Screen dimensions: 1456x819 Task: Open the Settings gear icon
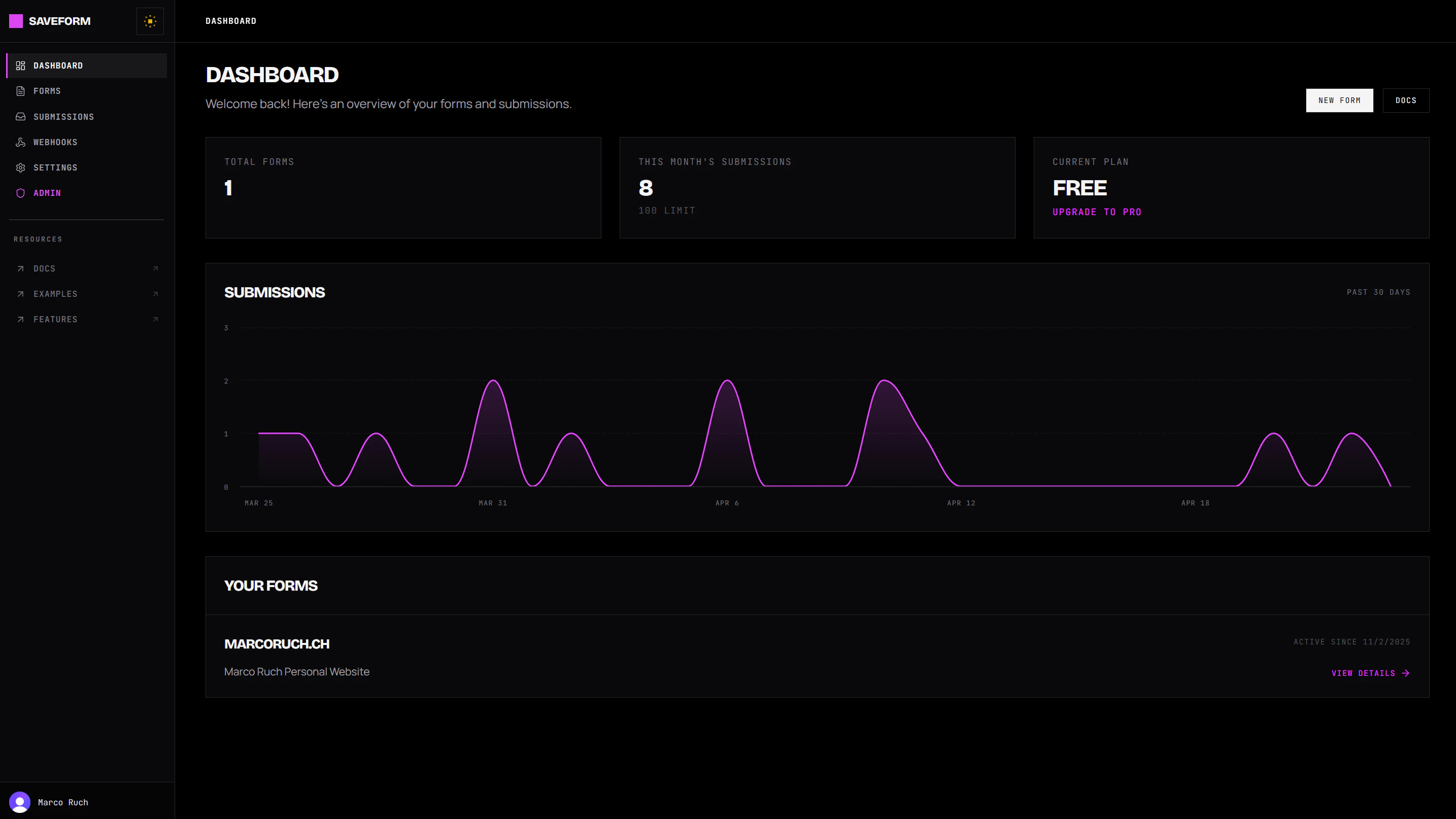pos(20,167)
